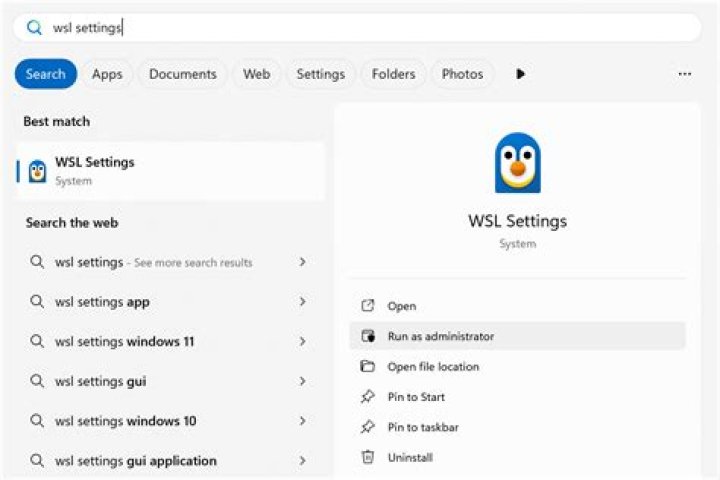Click magnifier icon beside See more search results

[x=37, y=262]
